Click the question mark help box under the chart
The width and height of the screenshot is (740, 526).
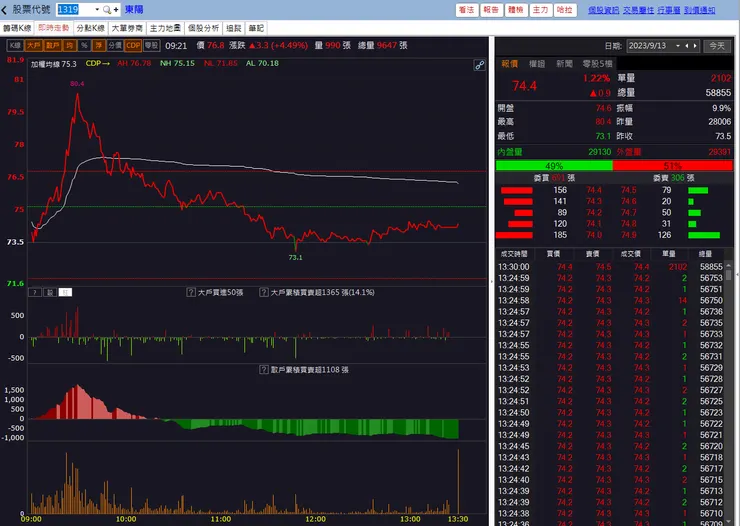pos(35,292)
